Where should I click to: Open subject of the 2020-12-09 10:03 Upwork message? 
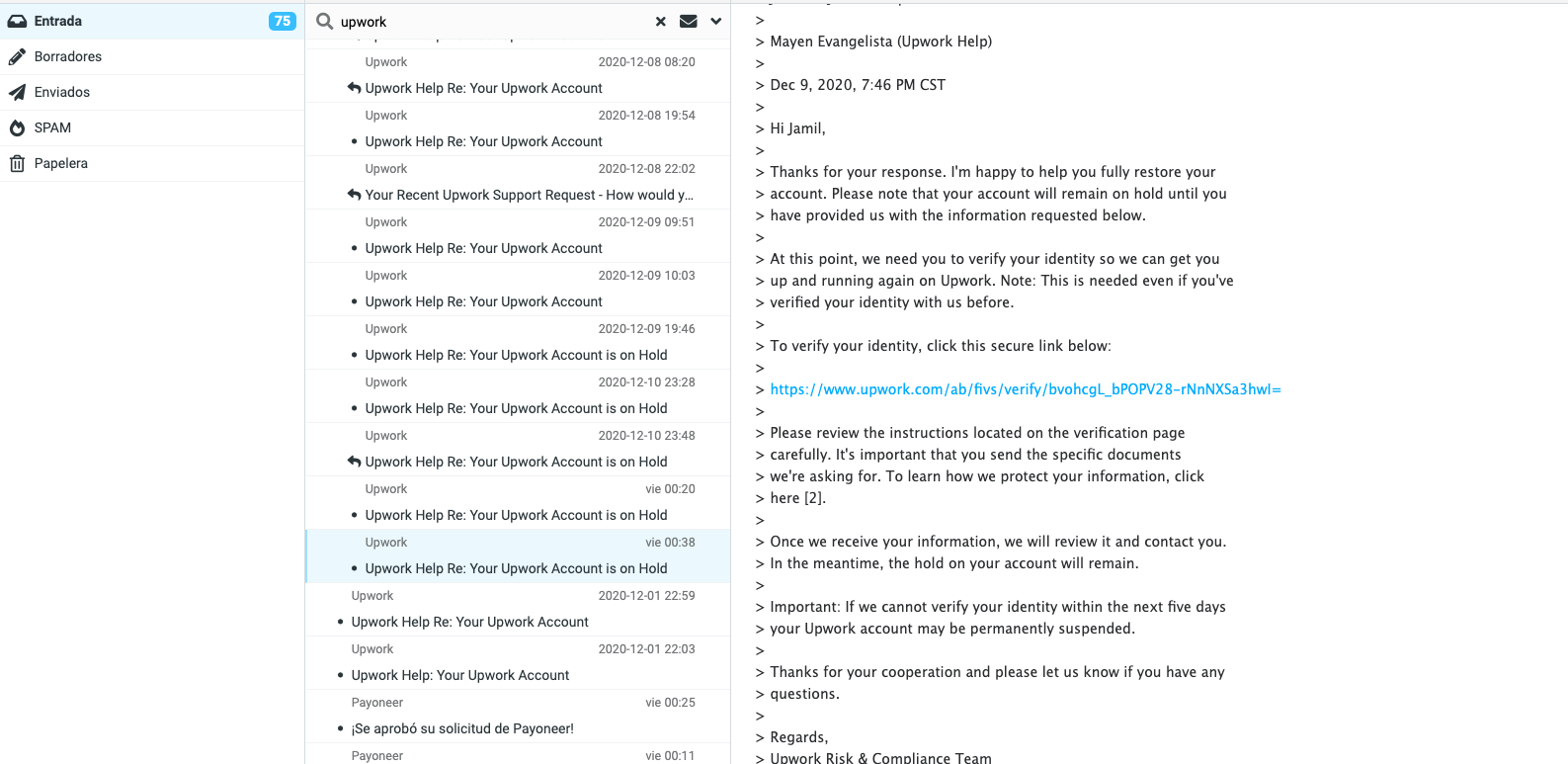[x=483, y=301]
